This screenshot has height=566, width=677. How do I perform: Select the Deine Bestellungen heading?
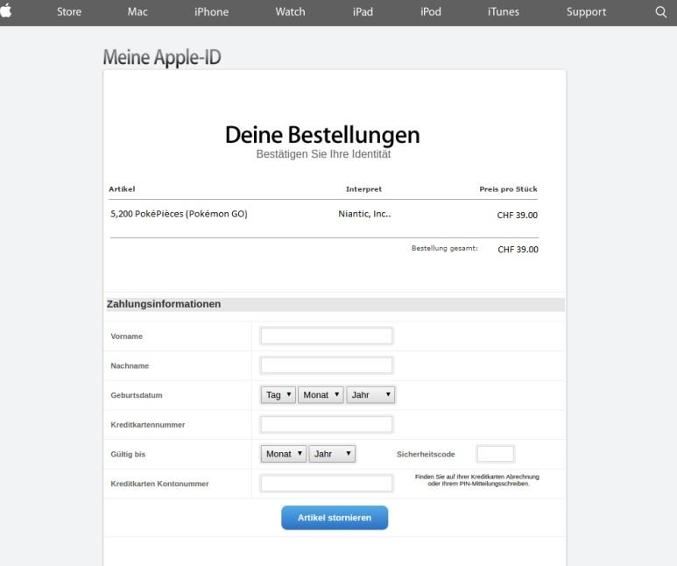[x=323, y=135]
